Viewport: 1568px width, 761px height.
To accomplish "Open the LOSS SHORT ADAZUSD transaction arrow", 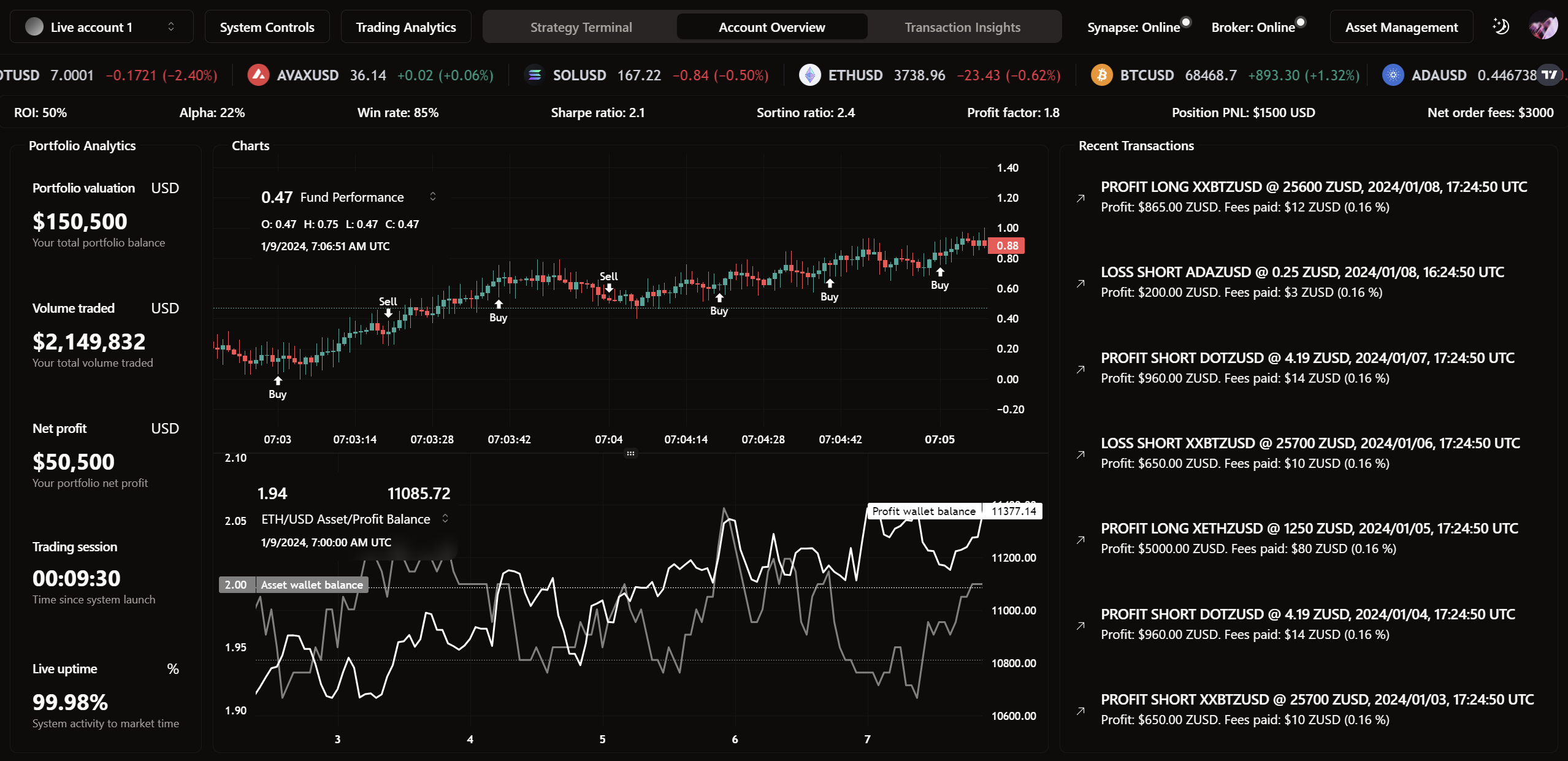I will [1080, 283].
